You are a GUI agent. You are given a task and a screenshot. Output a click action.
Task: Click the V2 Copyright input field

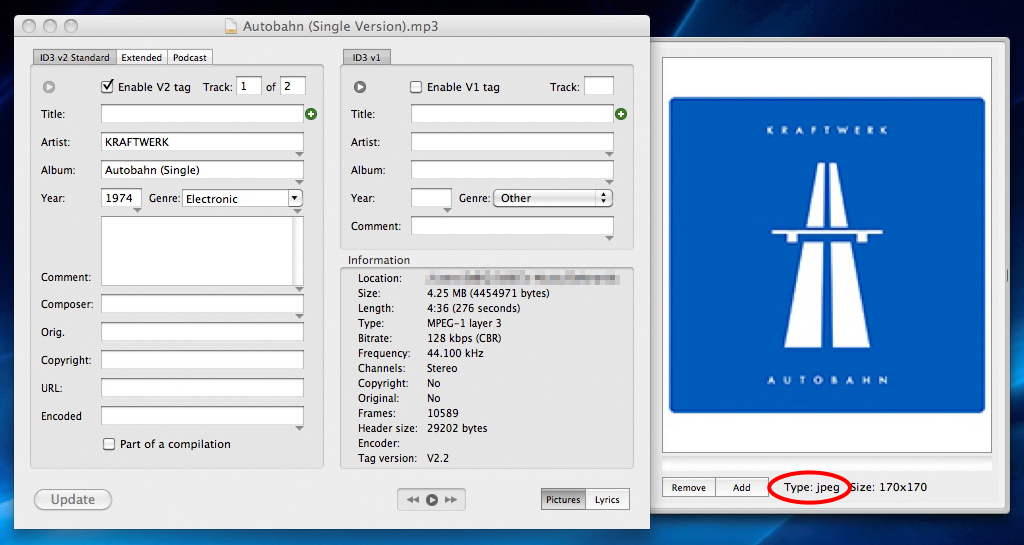coord(202,360)
